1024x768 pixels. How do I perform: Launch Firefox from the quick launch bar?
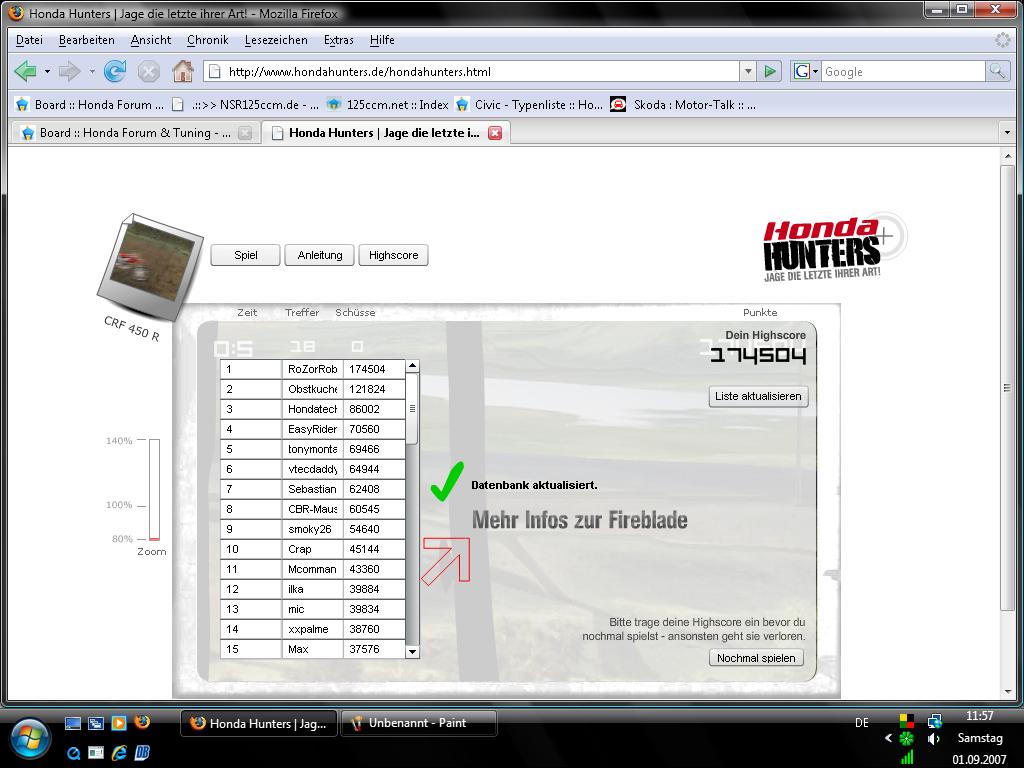pos(142,722)
